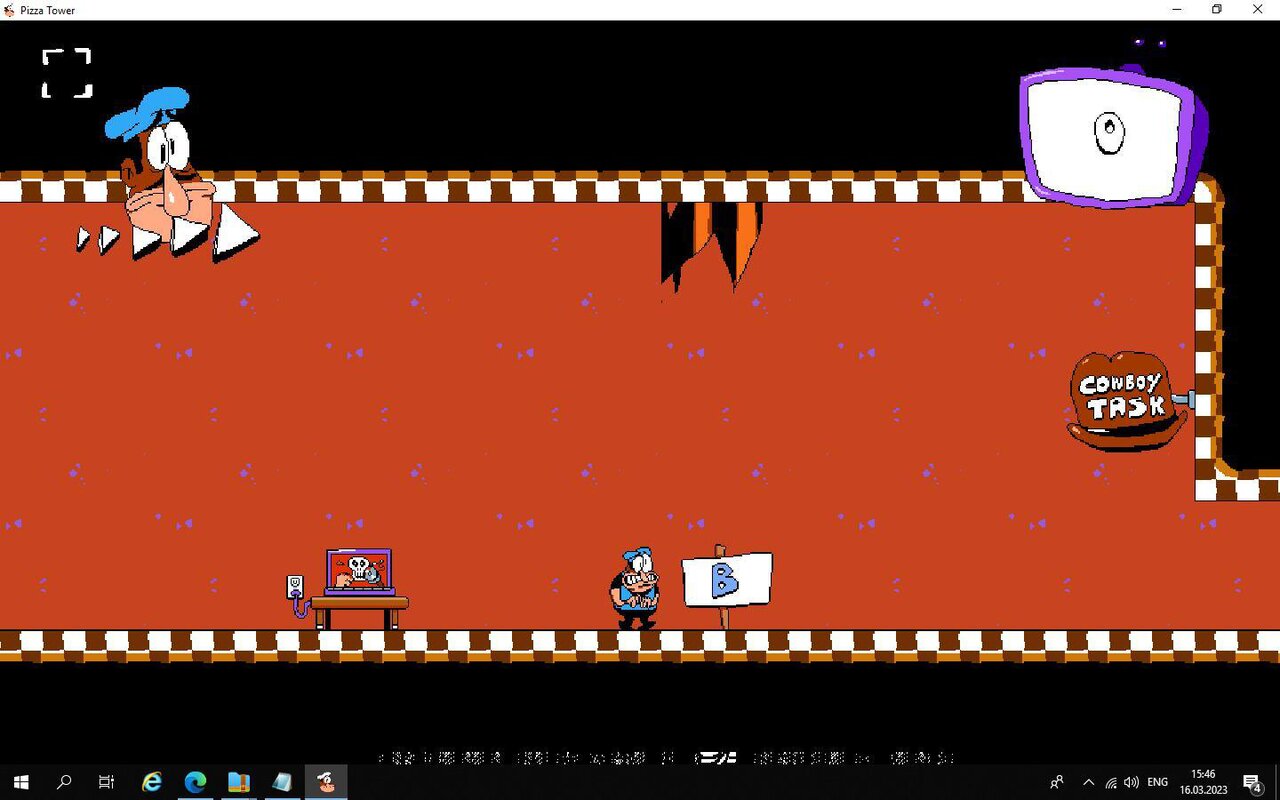Launch Internet Explorer from the taskbar
Viewport: 1280px width, 800px height.
tap(152, 782)
